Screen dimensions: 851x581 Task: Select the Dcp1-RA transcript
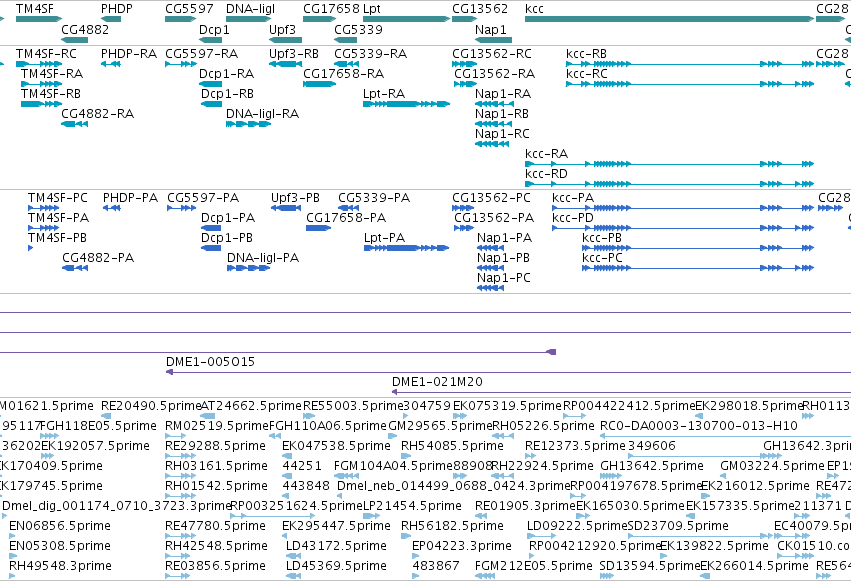[211, 84]
